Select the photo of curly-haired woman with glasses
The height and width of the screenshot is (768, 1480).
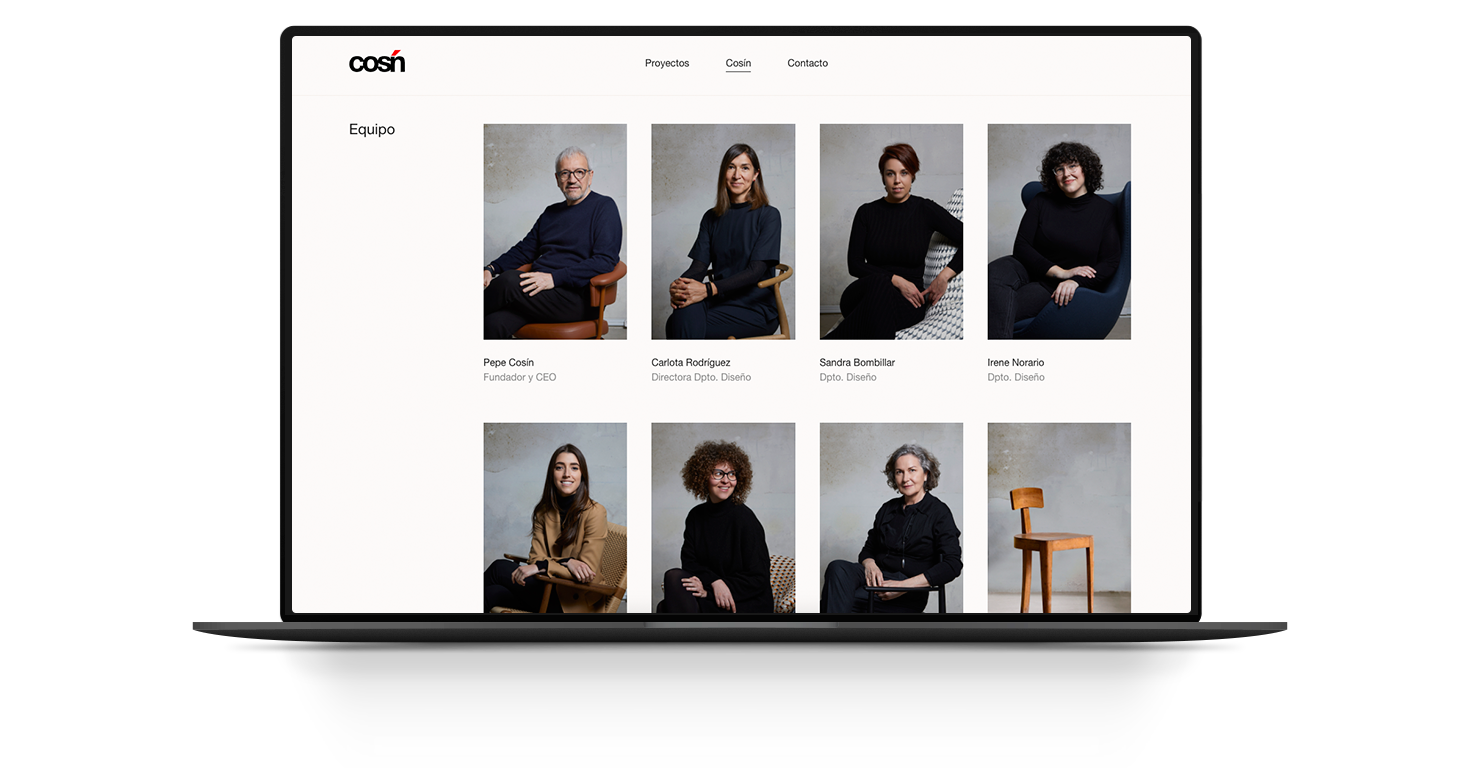point(723,517)
